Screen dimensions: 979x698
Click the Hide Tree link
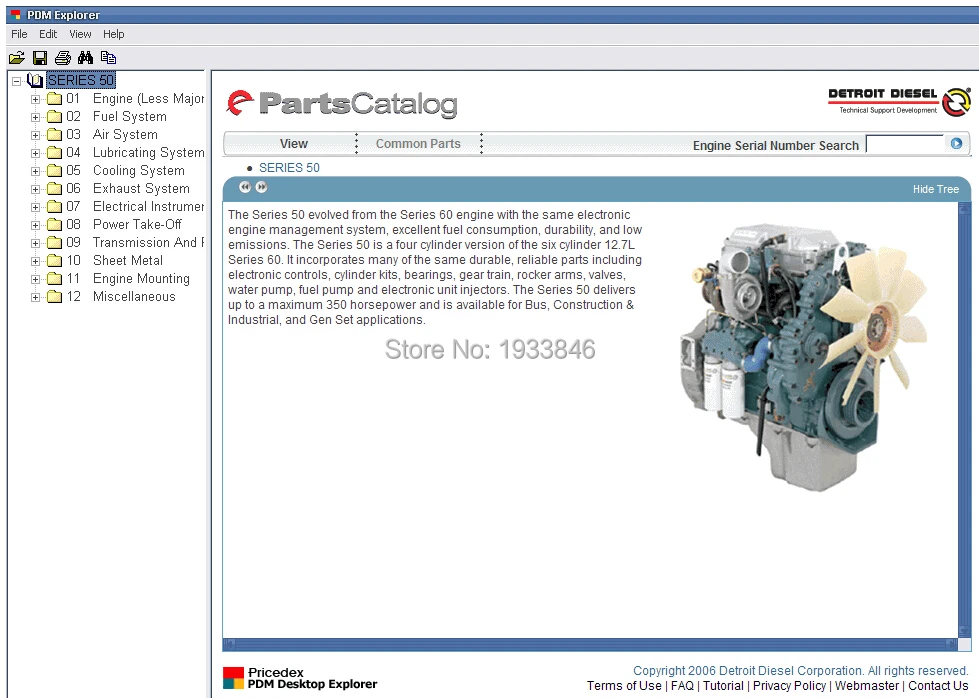pyautogui.click(x=935, y=189)
